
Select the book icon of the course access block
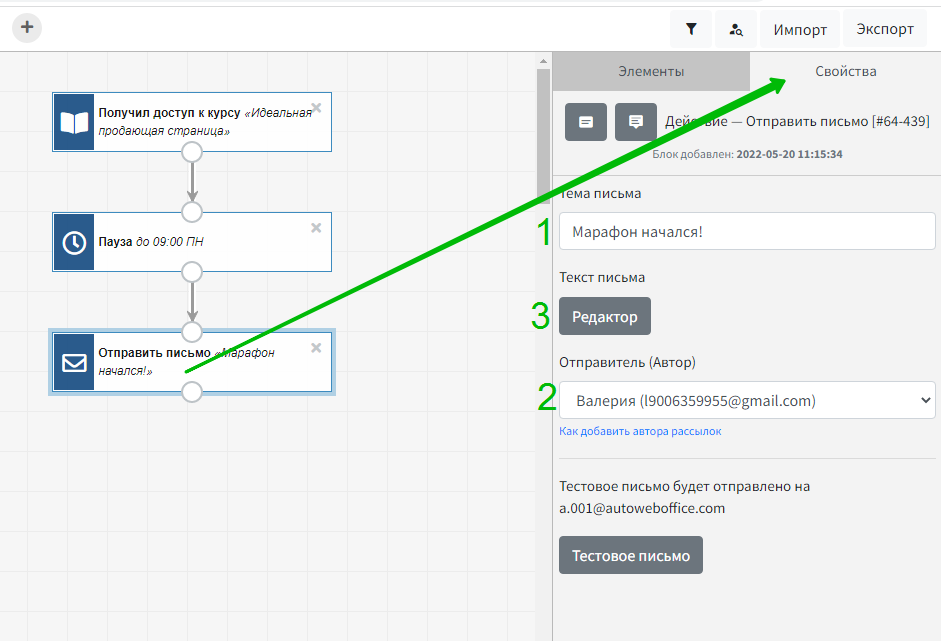(74, 122)
